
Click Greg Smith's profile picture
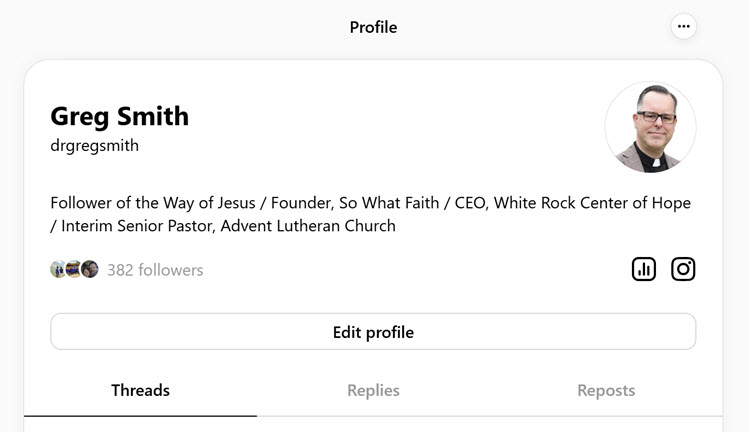click(650, 128)
